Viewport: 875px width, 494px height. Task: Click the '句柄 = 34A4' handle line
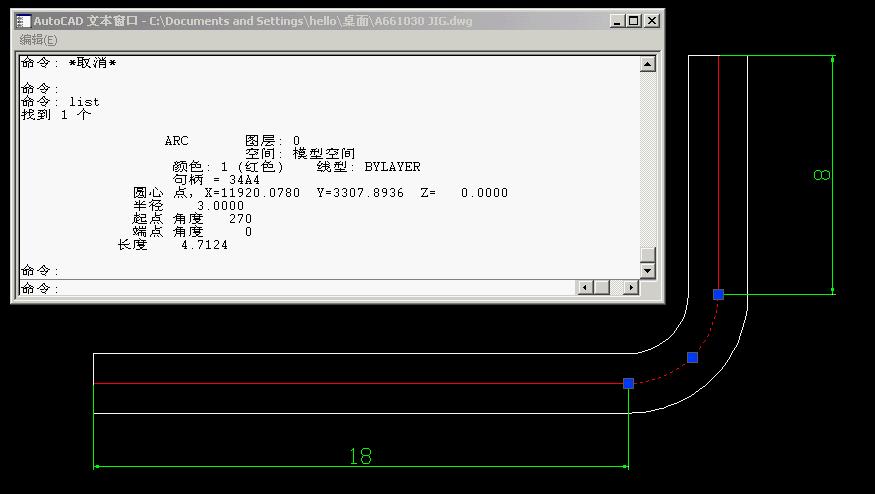(217, 180)
